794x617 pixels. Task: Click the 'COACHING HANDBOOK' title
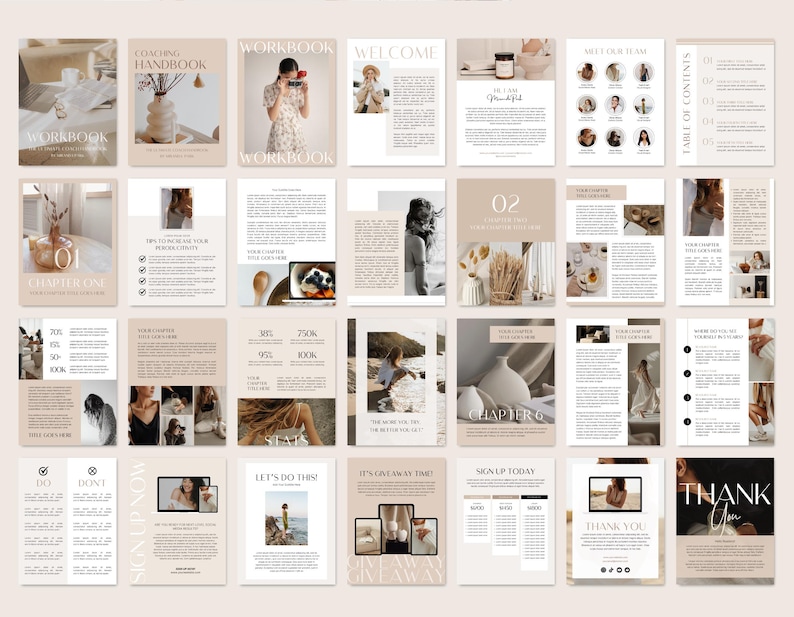coord(170,60)
